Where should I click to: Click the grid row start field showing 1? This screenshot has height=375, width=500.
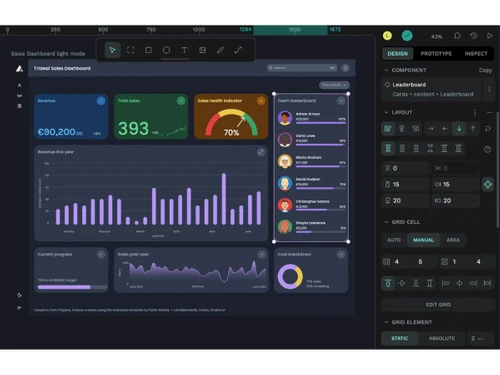[454, 262]
